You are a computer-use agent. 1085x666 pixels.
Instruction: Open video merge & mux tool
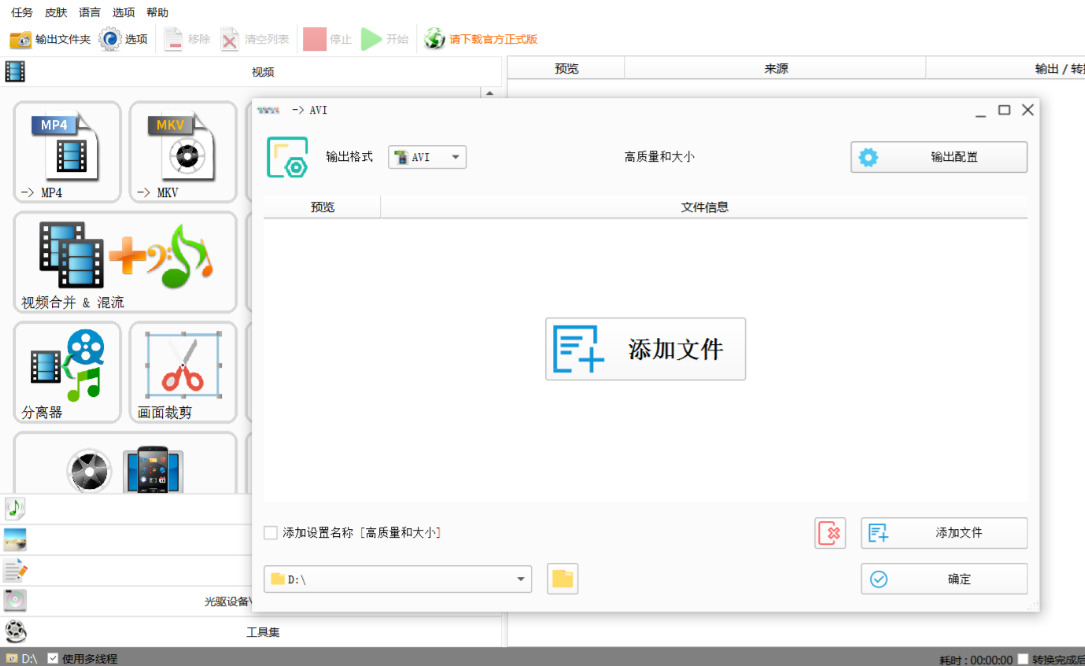tap(125, 261)
